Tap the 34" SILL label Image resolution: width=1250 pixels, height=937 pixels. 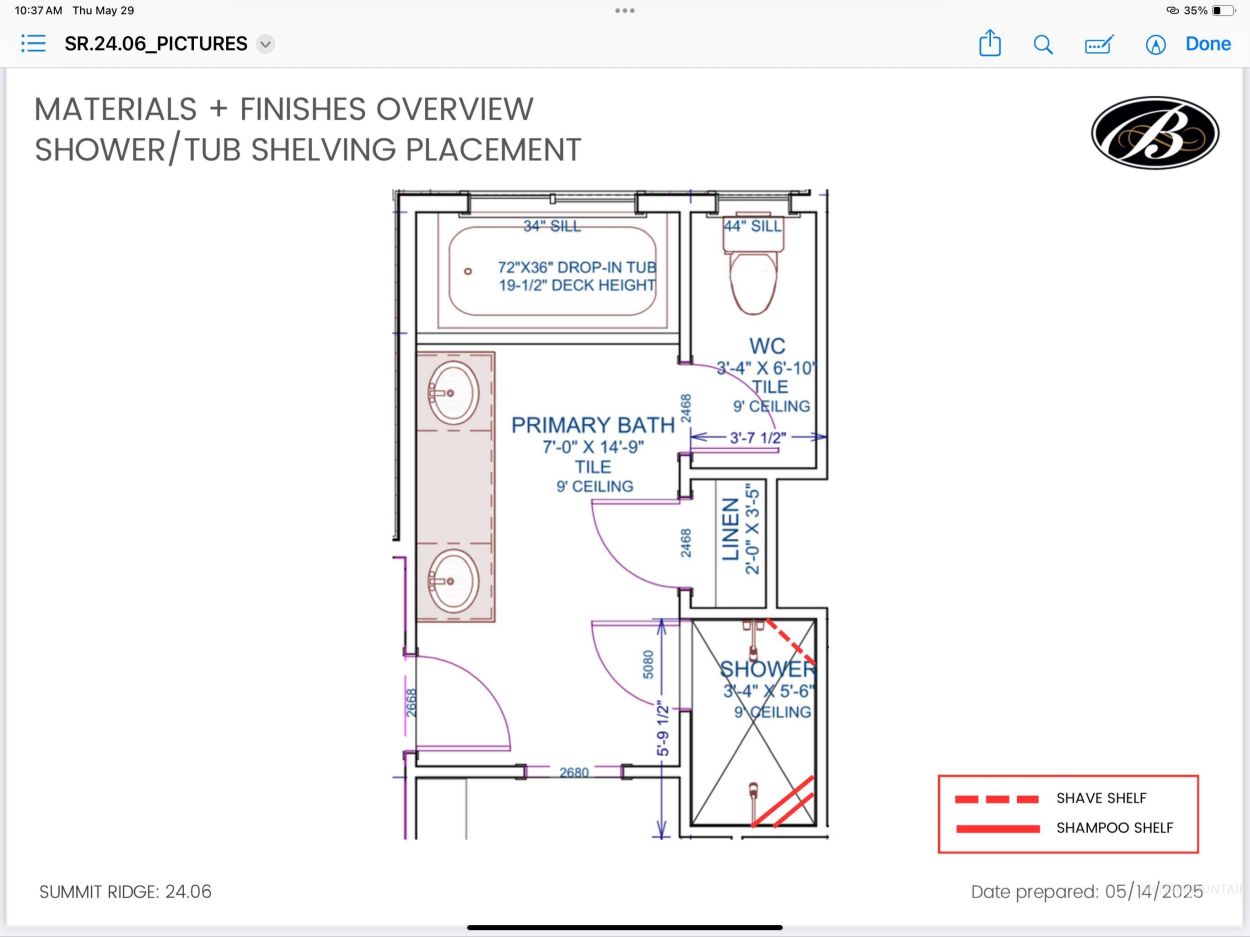point(552,227)
